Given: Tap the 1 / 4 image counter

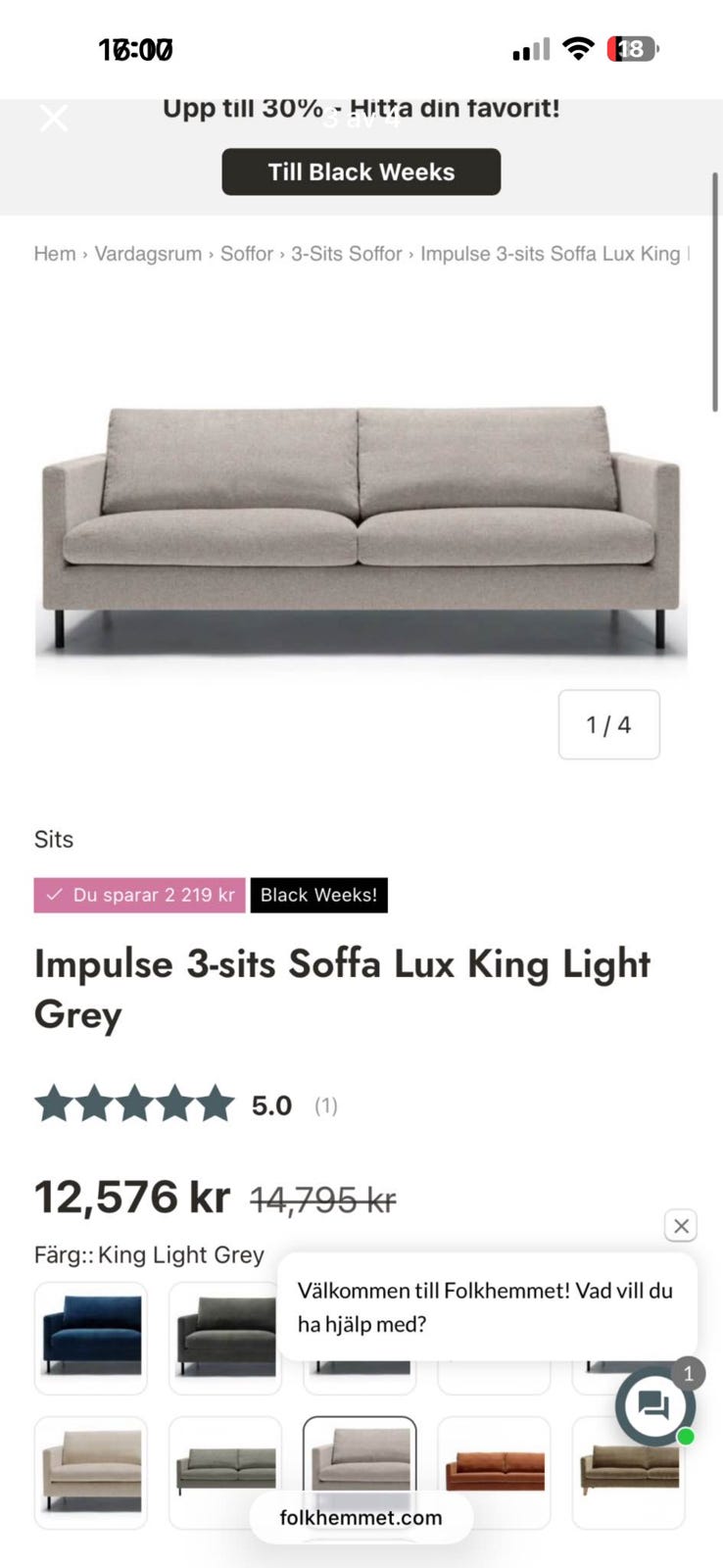Looking at the screenshot, I should click(x=608, y=724).
